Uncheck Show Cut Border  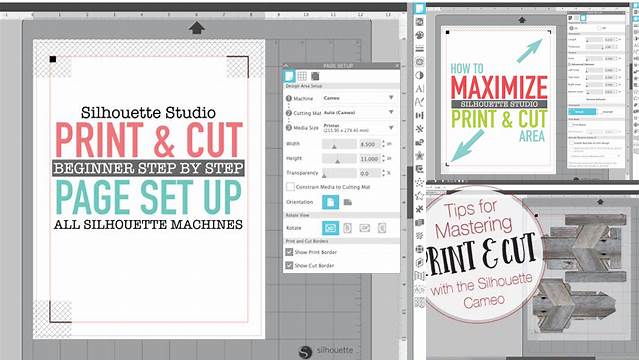[289, 265]
